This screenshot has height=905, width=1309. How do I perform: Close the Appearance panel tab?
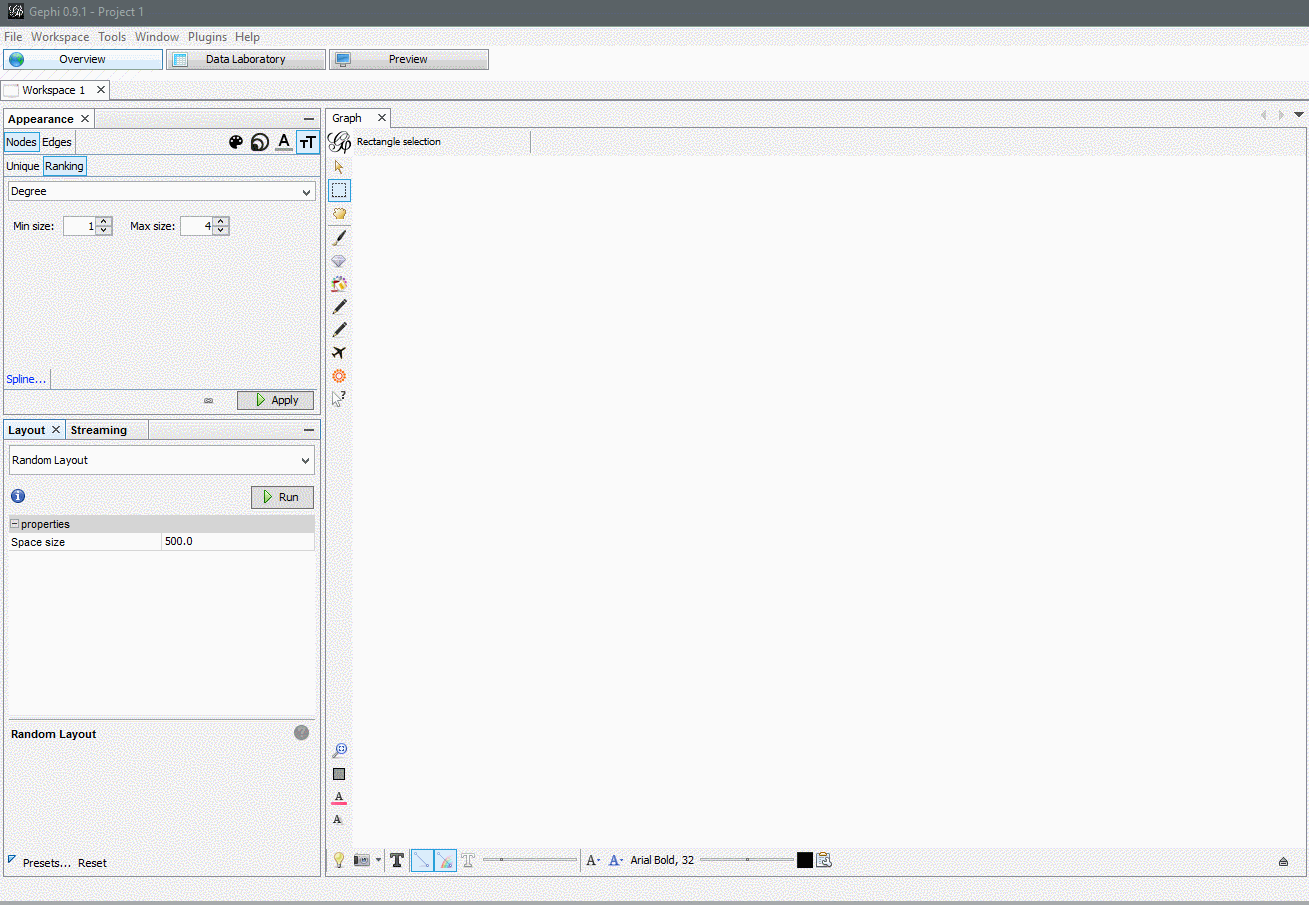85,119
